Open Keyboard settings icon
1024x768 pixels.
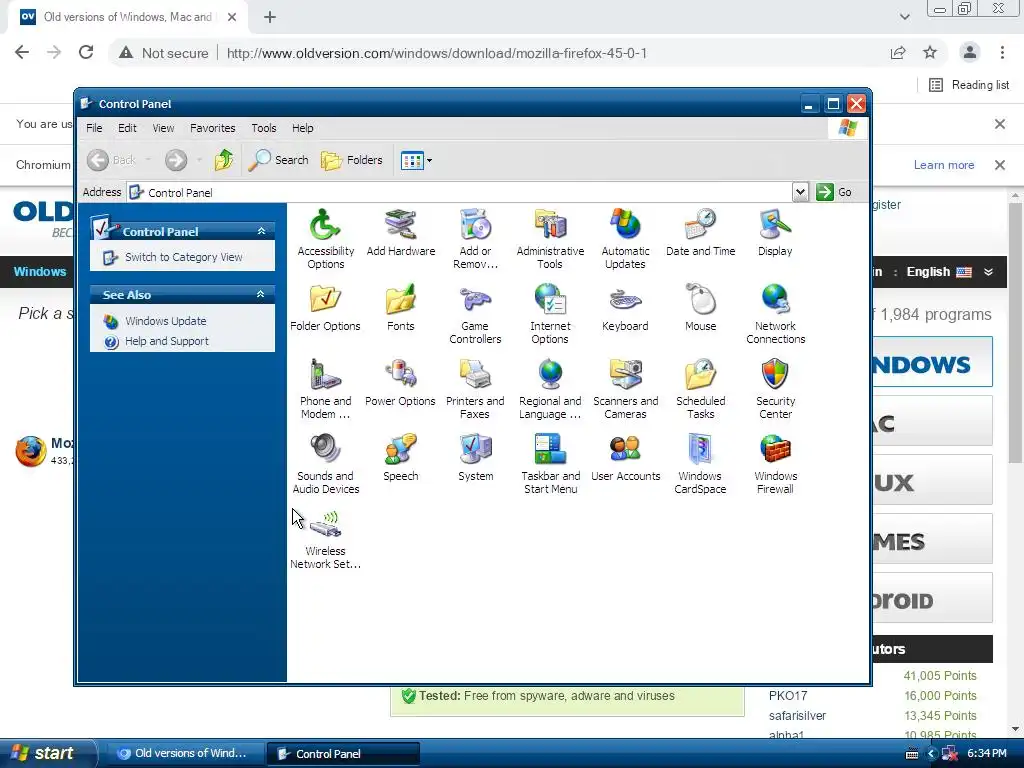[625, 308]
